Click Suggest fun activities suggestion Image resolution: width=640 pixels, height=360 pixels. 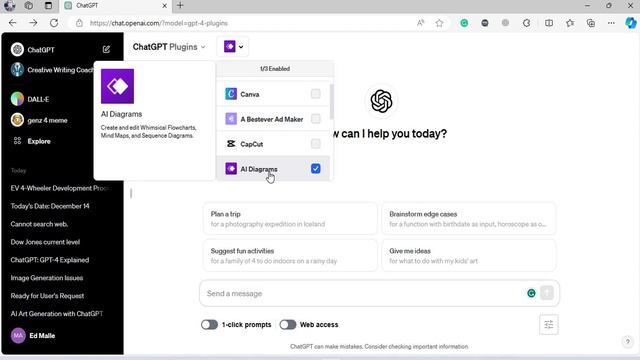(x=290, y=256)
